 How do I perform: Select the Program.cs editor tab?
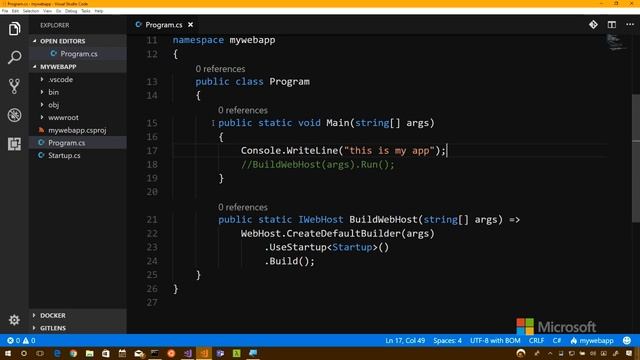(x=164, y=25)
